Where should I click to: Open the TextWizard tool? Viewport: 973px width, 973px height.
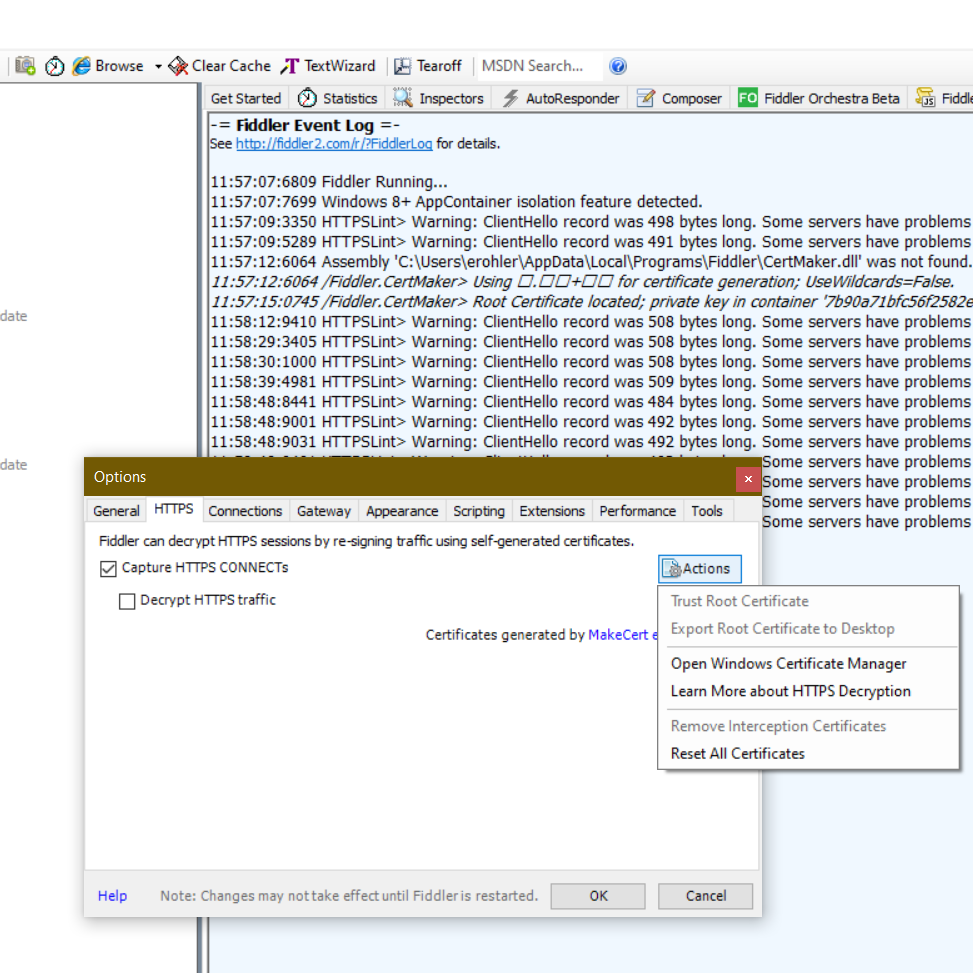tap(328, 66)
